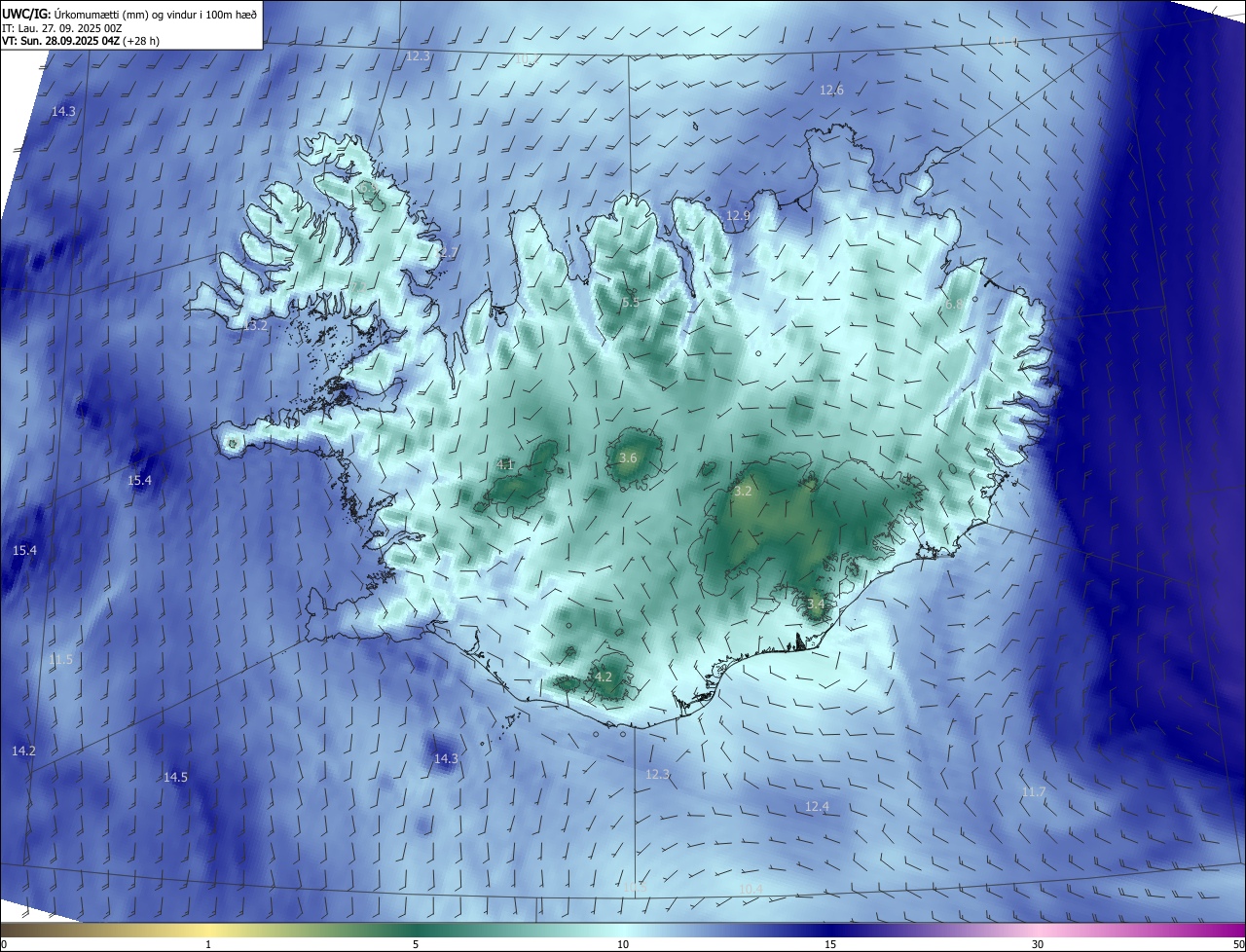This screenshot has height=952, width=1246.
Task: Click the 3.4 value label
Action: tap(816, 604)
